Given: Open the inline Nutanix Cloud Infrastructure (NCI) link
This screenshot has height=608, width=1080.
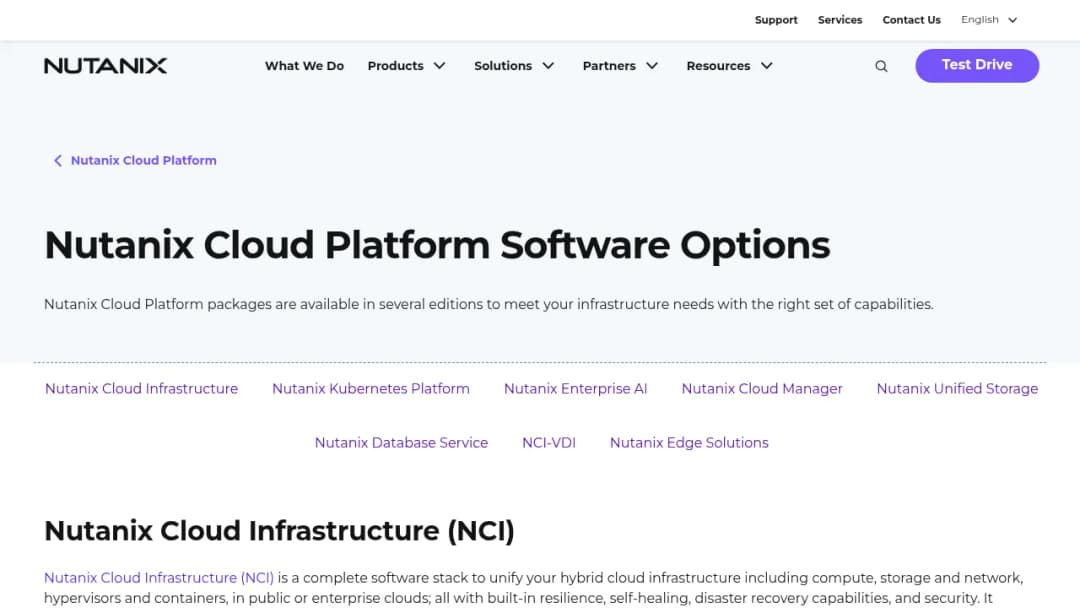Looking at the screenshot, I should [x=159, y=578].
